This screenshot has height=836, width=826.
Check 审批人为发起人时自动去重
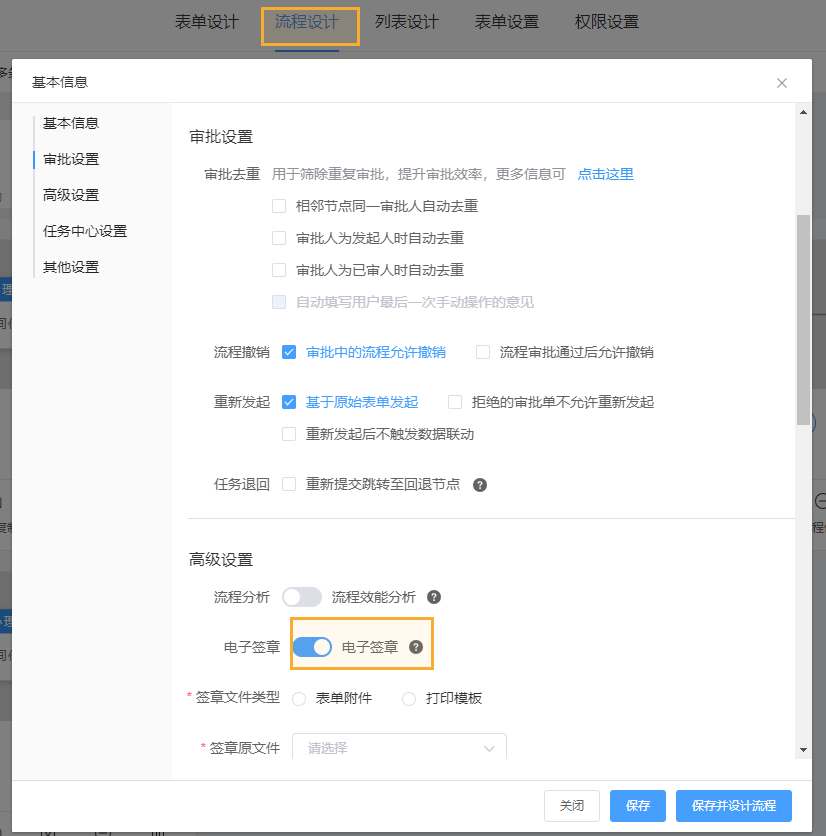point(277,238)
